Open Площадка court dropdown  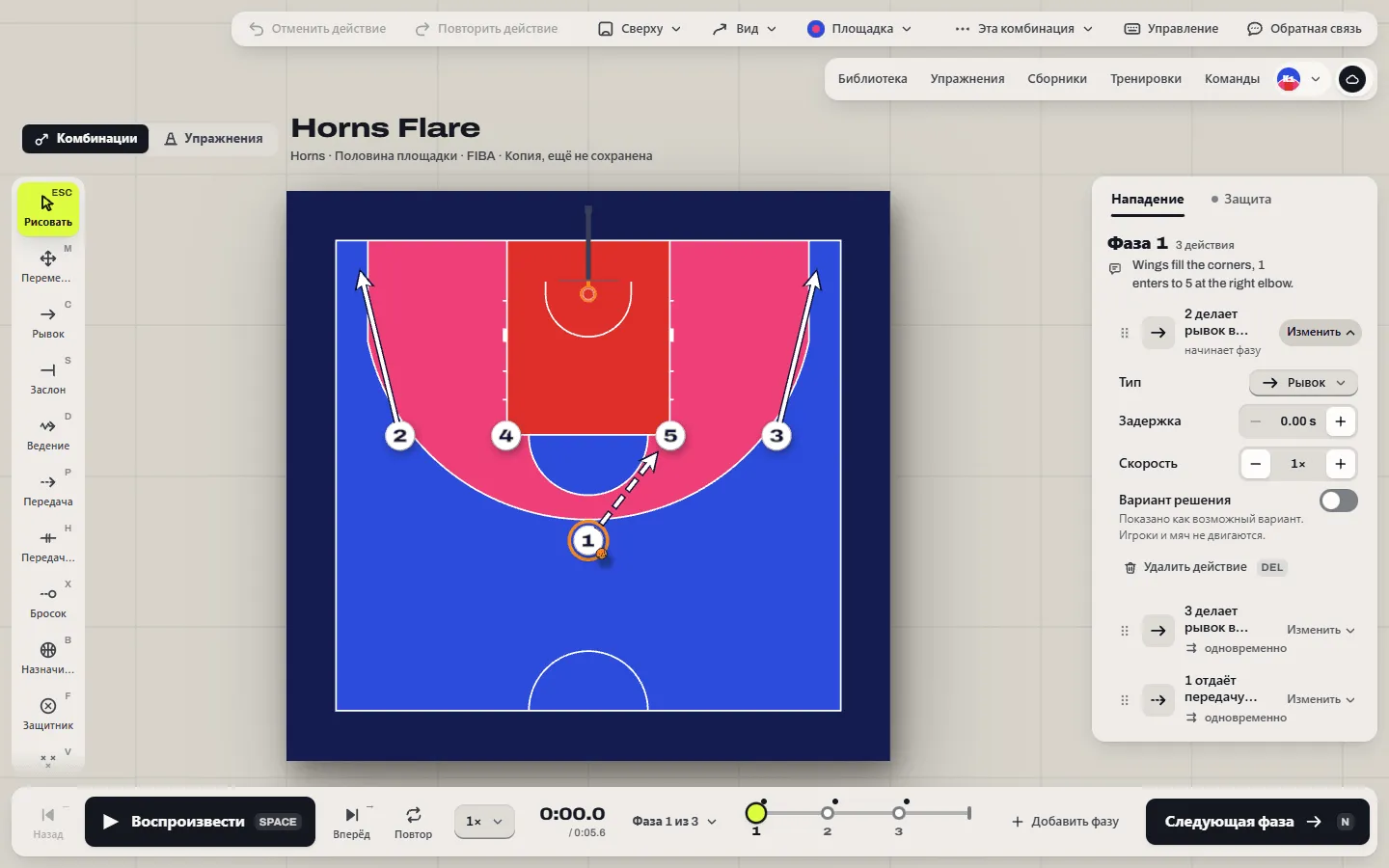pyautogui.click(x=859, y=29)
